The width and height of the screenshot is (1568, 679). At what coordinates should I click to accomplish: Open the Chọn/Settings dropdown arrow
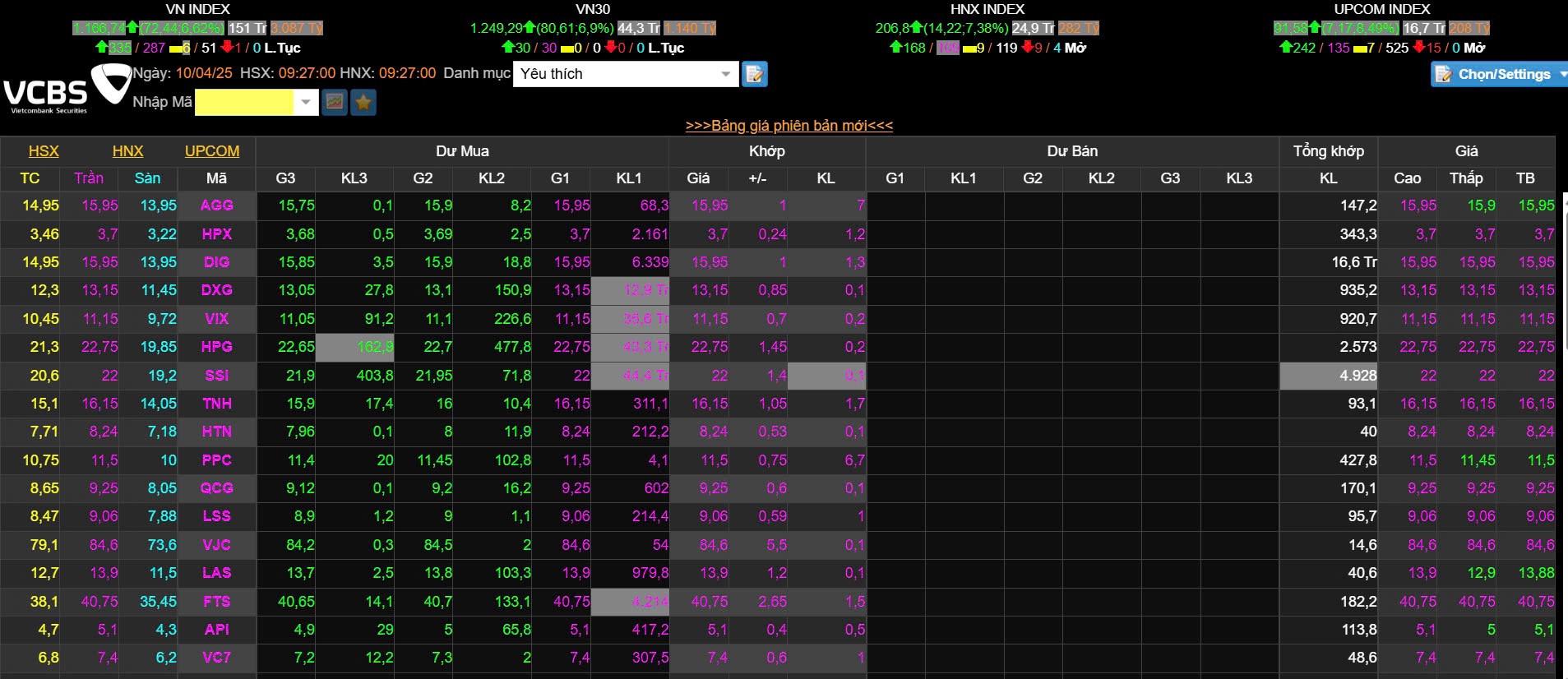pos(1562,74)
